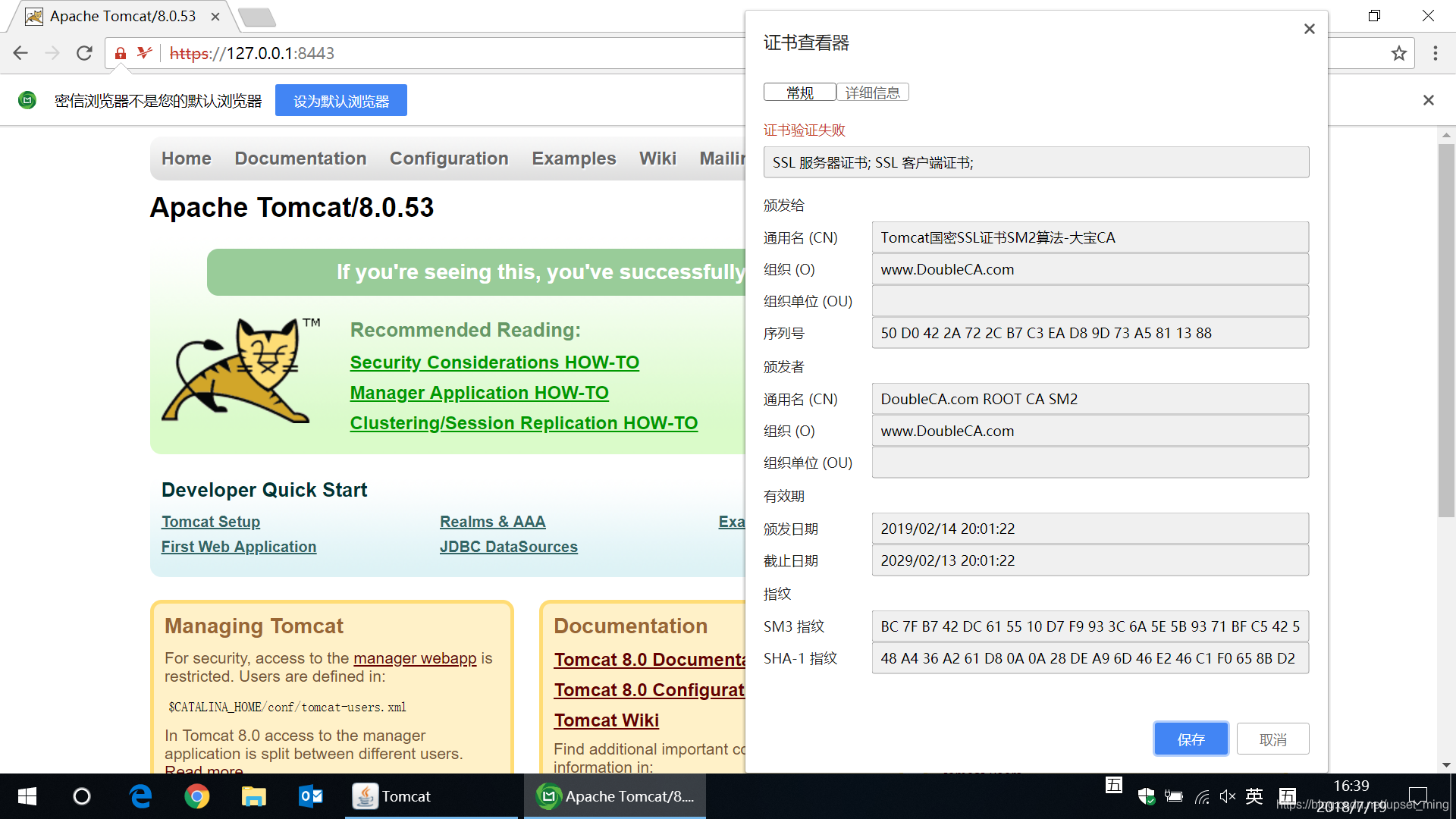
Task: Open Windows Defender tray icon
Action: pyautogui.click(x=1146, y=796)
